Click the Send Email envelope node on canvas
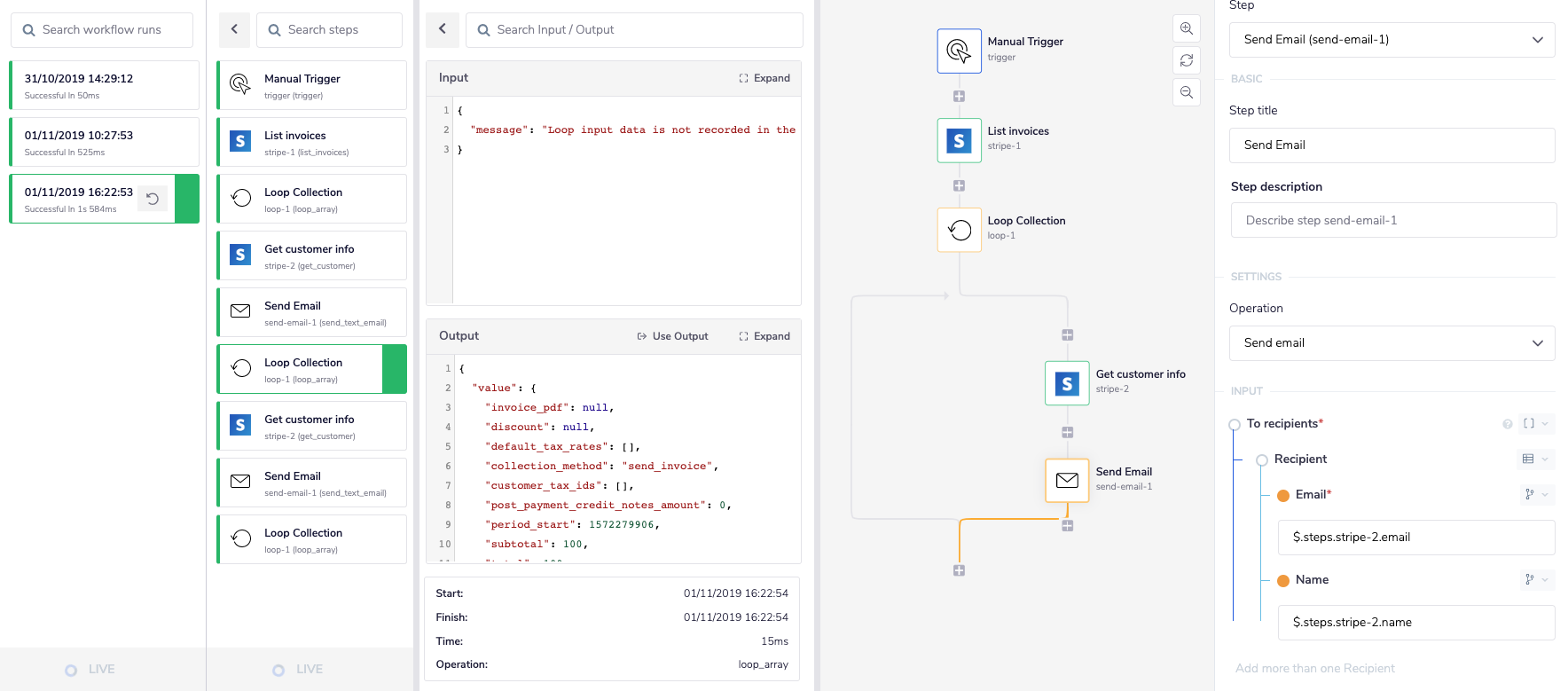This screenshot has height=691, width=1568. [1067, 480]
